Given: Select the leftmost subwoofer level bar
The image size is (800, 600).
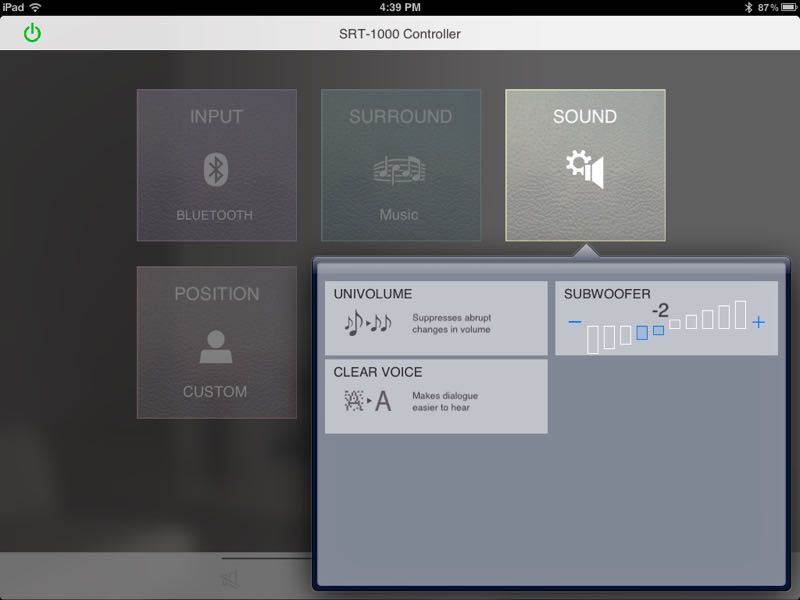Looking at the screenshot, I should click(x=593, y=339).
